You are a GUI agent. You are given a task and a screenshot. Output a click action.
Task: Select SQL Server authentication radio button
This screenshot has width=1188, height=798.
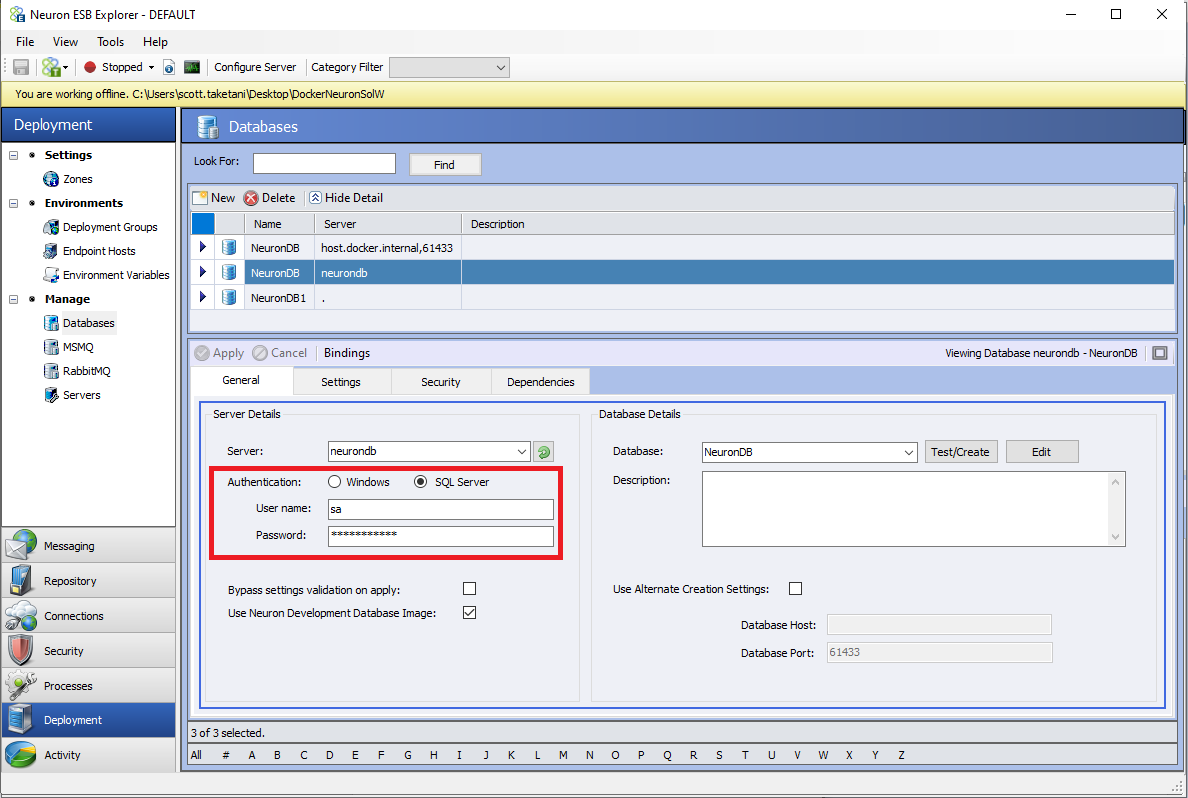coord(420,482)
